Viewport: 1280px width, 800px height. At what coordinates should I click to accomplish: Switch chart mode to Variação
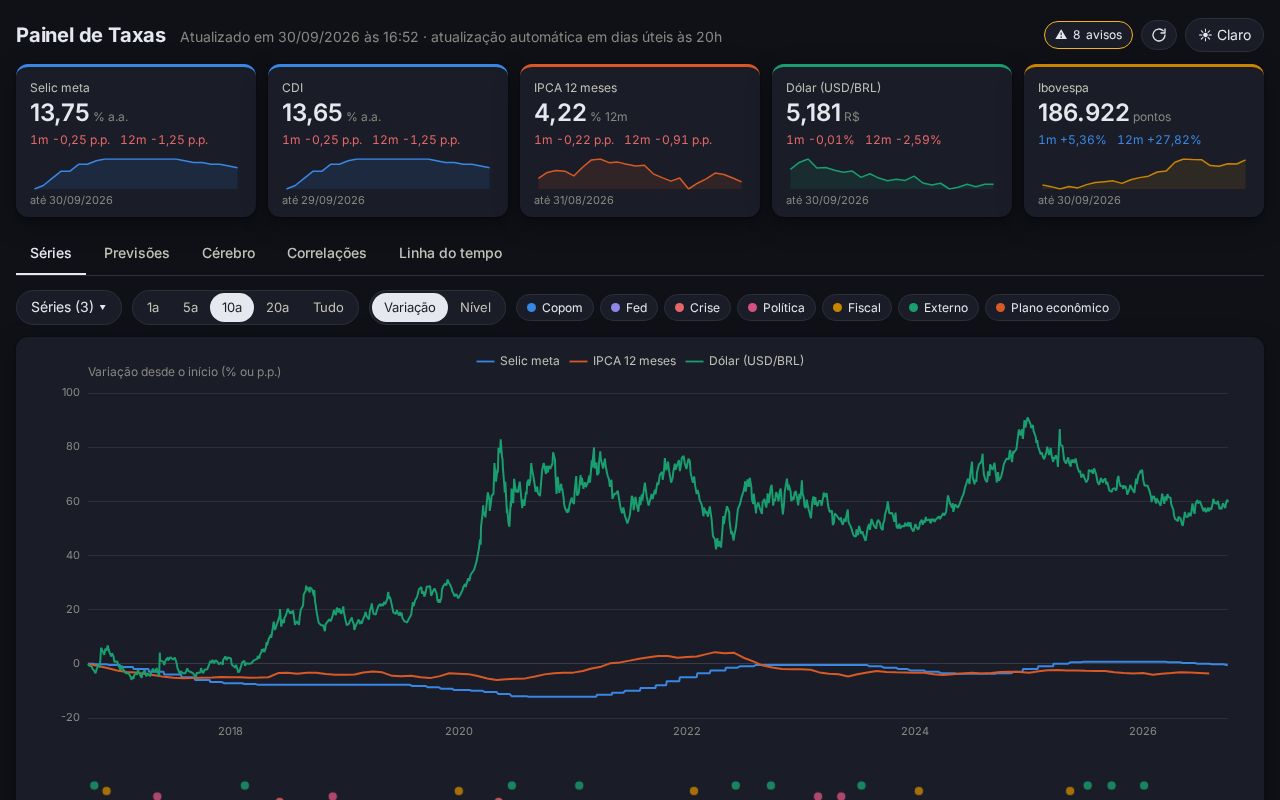point(410,307)
